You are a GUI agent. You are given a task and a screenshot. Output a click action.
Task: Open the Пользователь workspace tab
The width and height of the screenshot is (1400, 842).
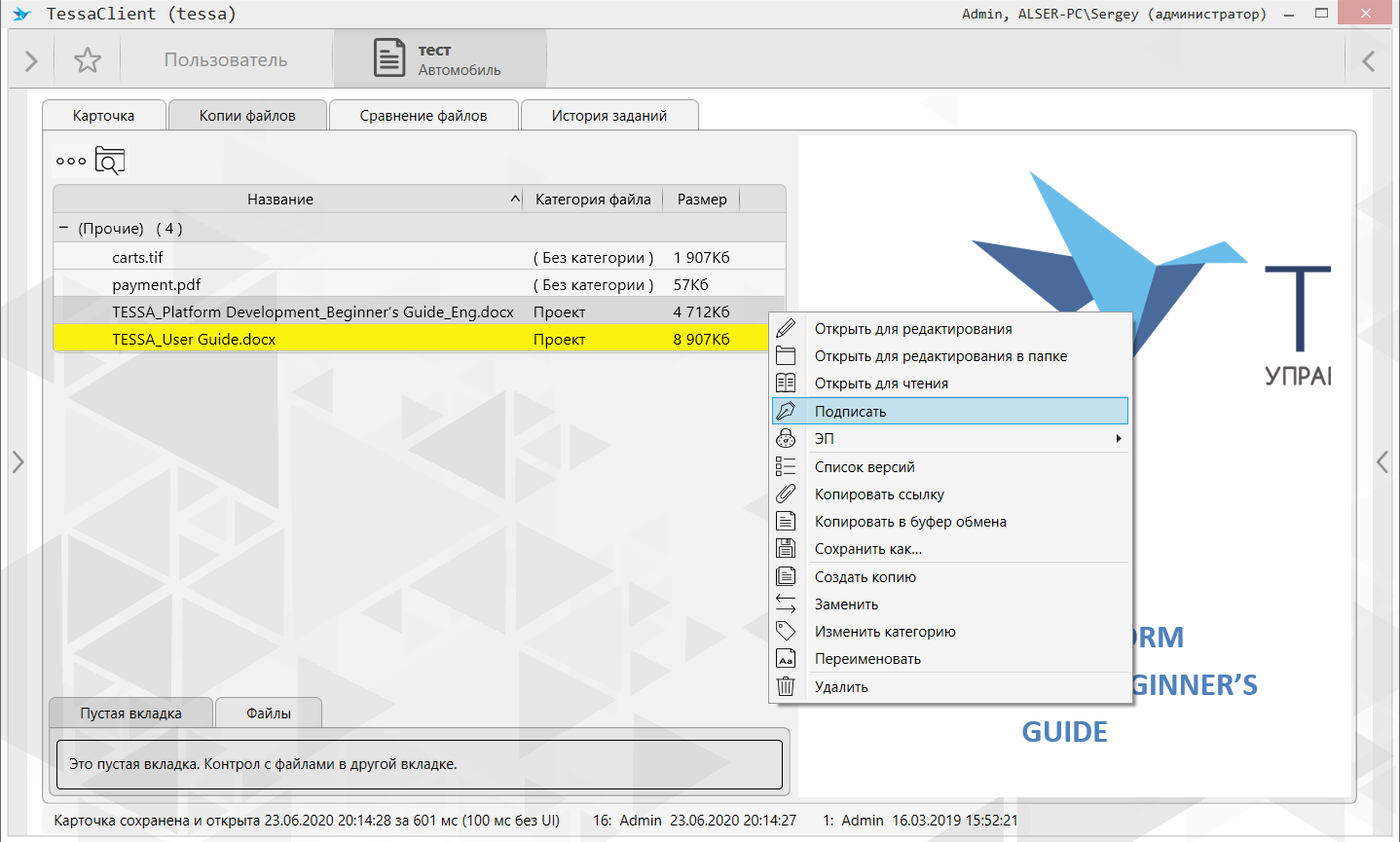click(226, 60)
